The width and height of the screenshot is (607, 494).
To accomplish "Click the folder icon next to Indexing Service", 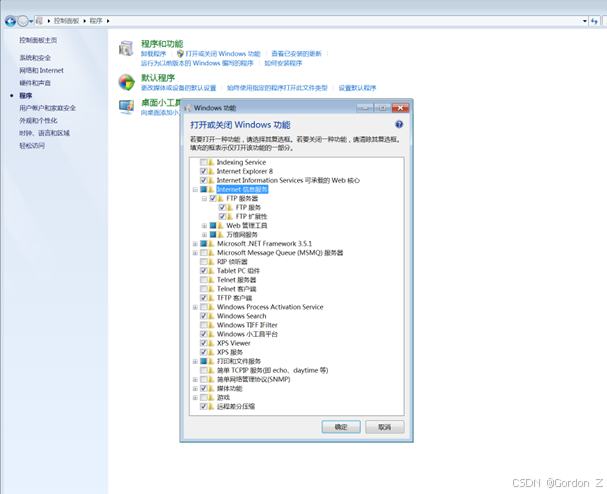I will (x=211, y=162).
